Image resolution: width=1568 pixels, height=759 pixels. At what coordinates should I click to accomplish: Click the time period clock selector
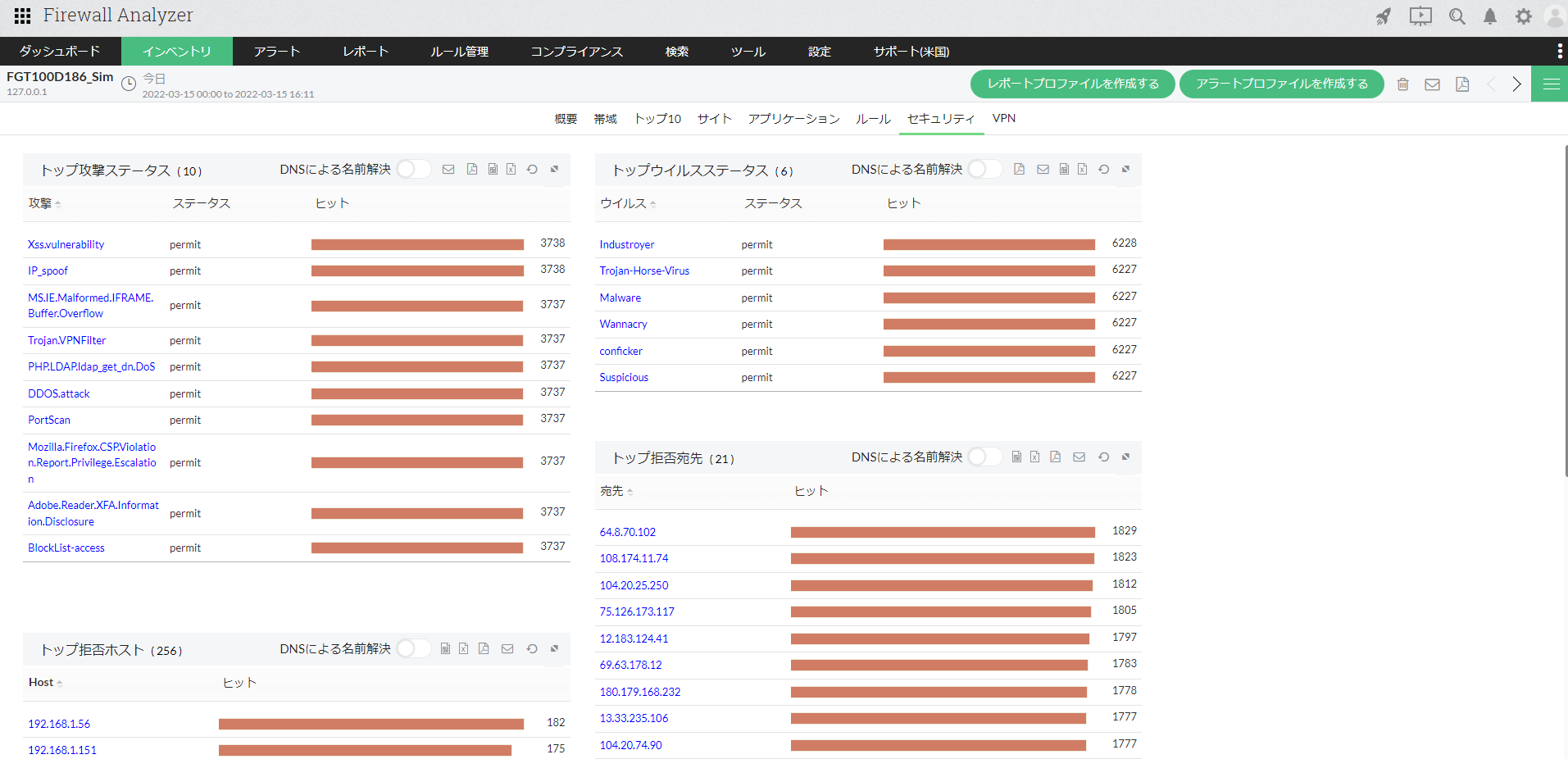129,84
